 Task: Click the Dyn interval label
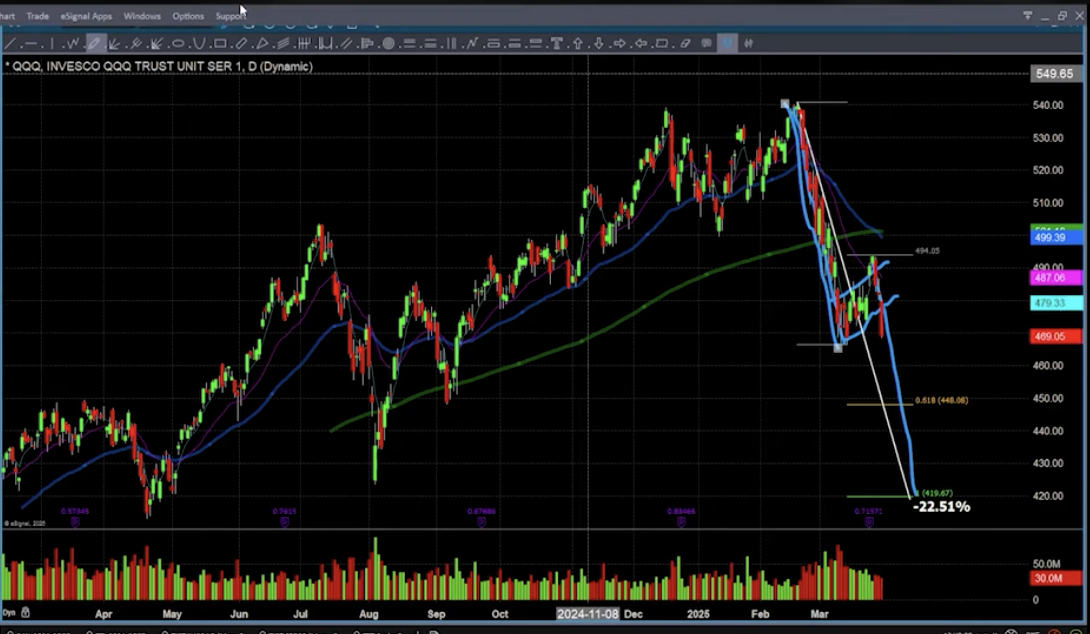click(x=9, y=612)
